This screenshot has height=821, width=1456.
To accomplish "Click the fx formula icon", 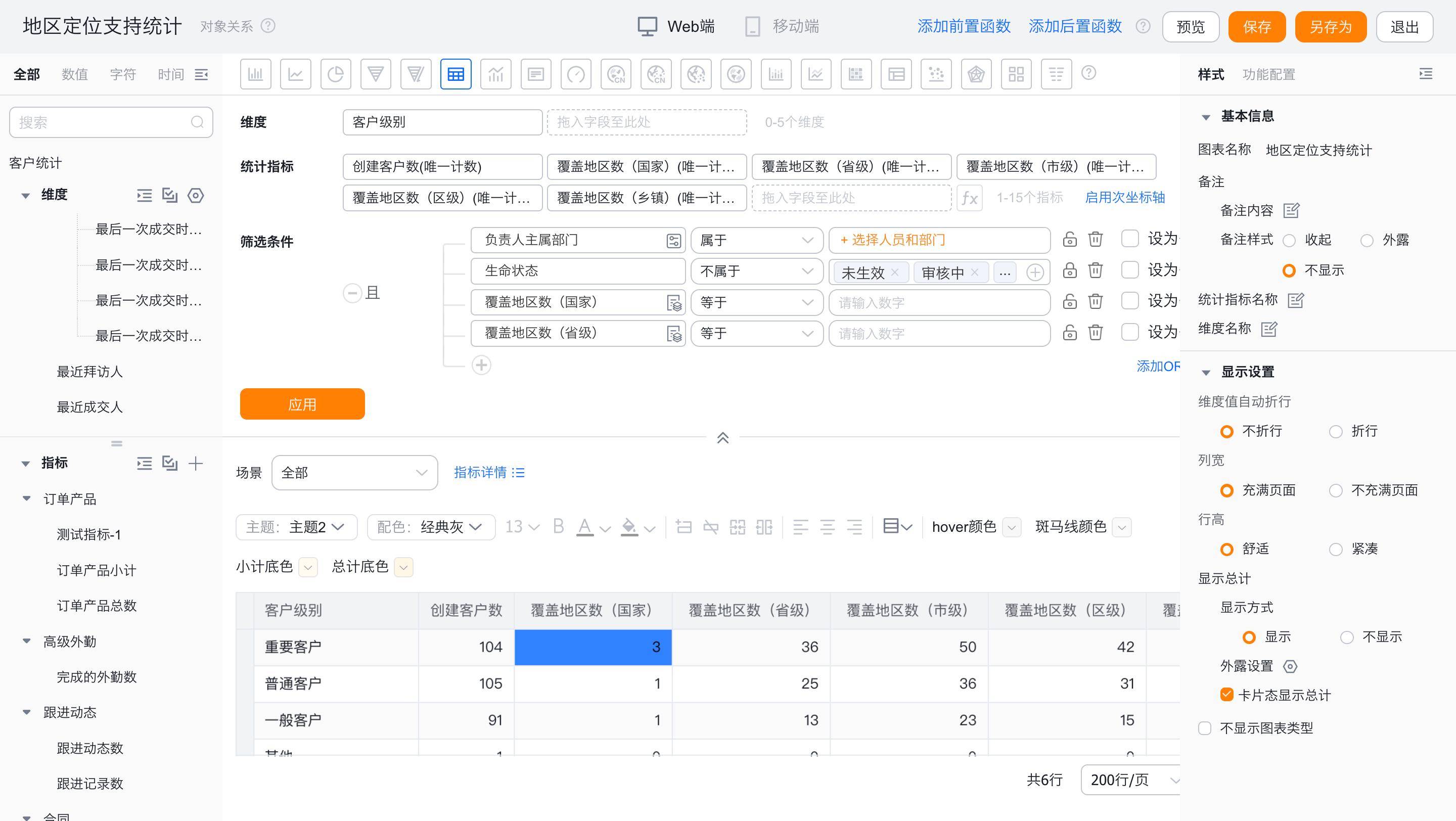I will tap(969, 198).
